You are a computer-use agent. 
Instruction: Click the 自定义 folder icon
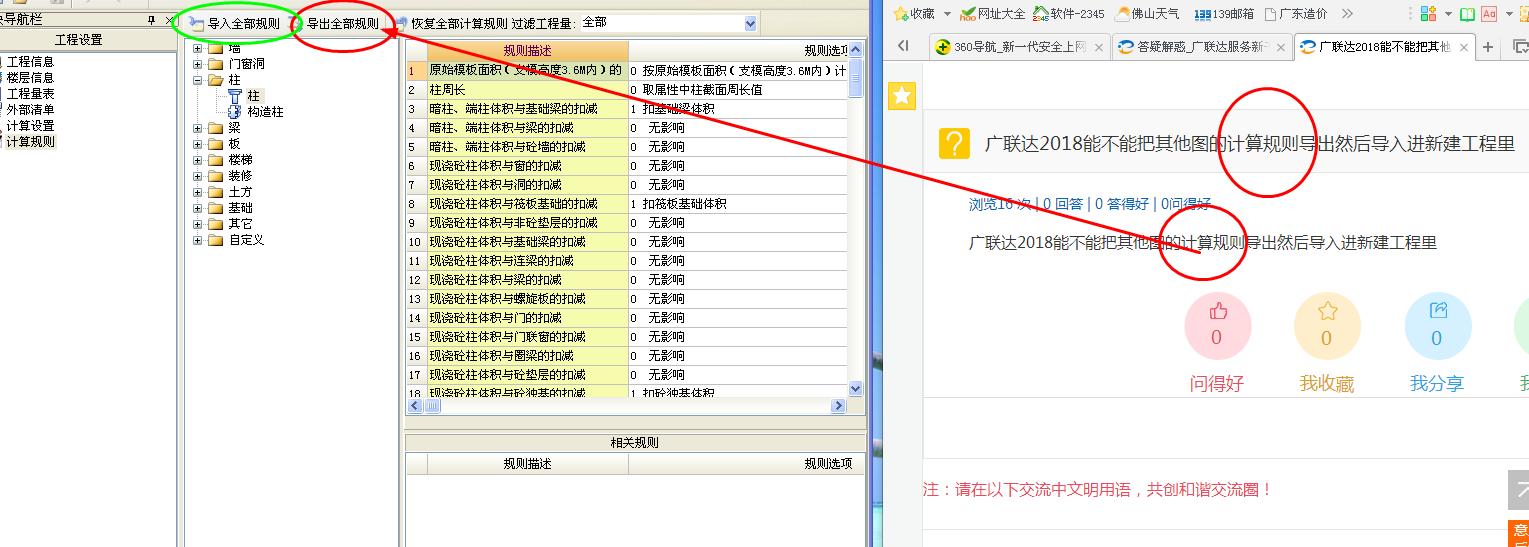[215, 240]
